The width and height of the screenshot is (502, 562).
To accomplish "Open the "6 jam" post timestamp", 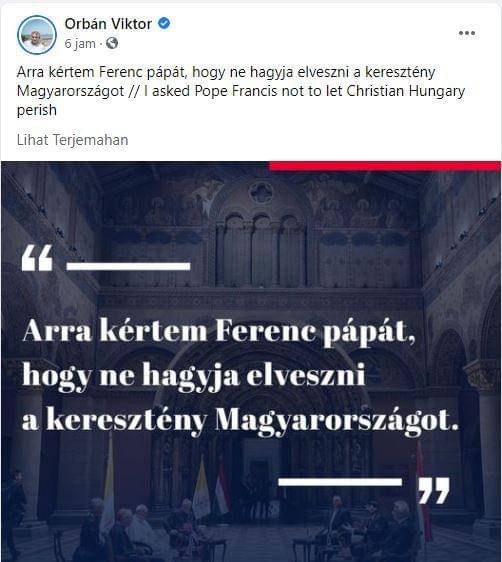I will pos(80,44).
